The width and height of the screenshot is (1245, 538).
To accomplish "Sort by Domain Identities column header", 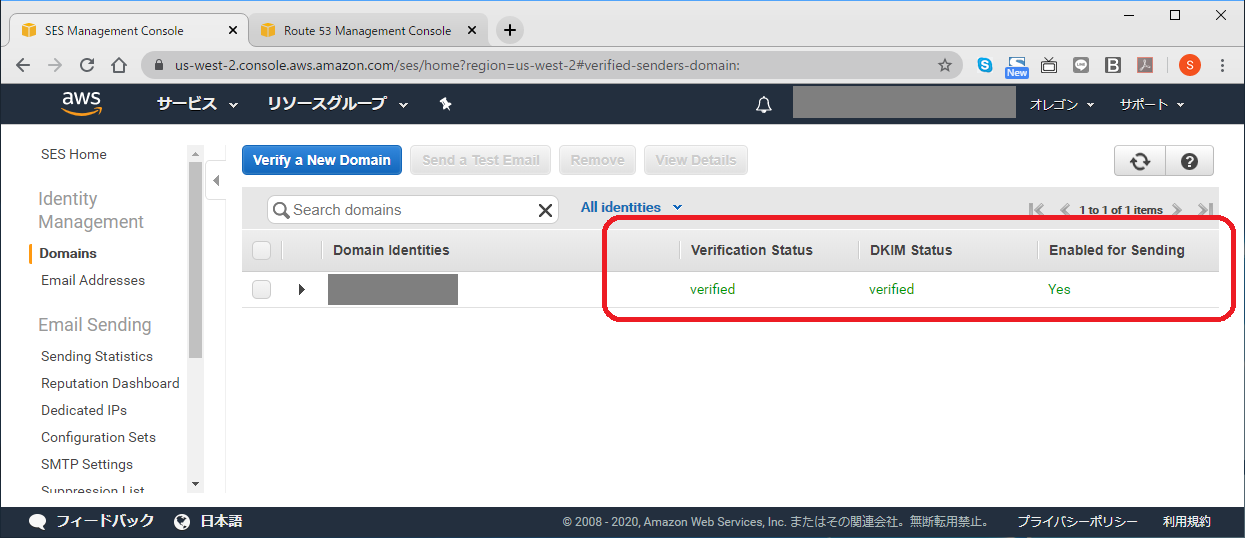I will [x=391, y=250].
